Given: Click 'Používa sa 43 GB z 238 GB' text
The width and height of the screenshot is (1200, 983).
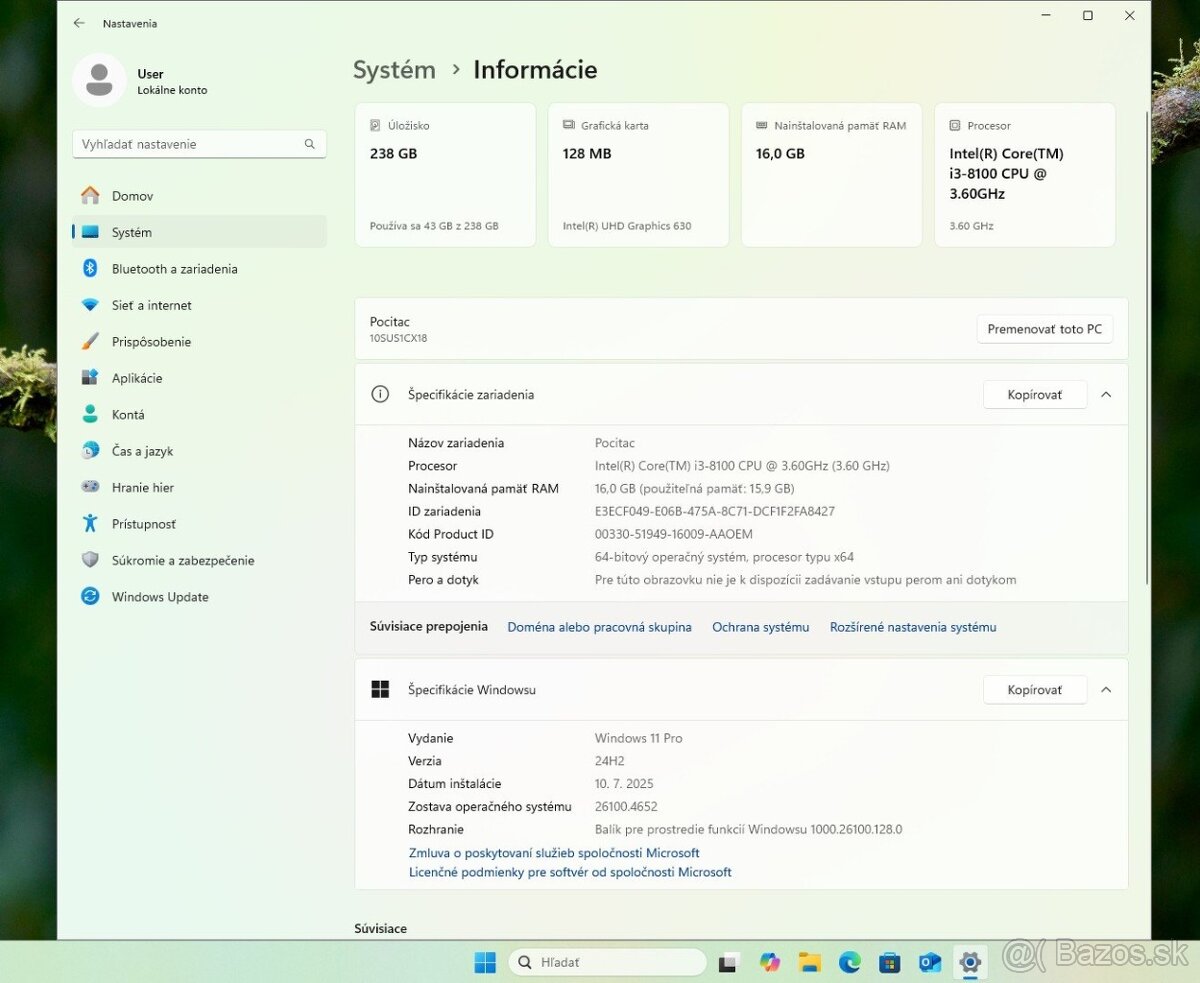Looking at the screenshot, I should tap(434, 226).
